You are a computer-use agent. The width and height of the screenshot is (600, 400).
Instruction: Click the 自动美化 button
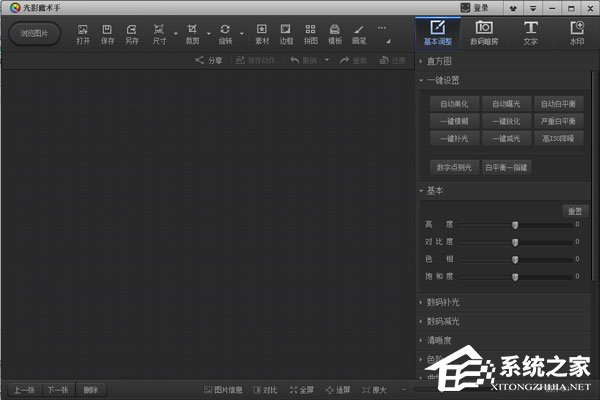455,104
